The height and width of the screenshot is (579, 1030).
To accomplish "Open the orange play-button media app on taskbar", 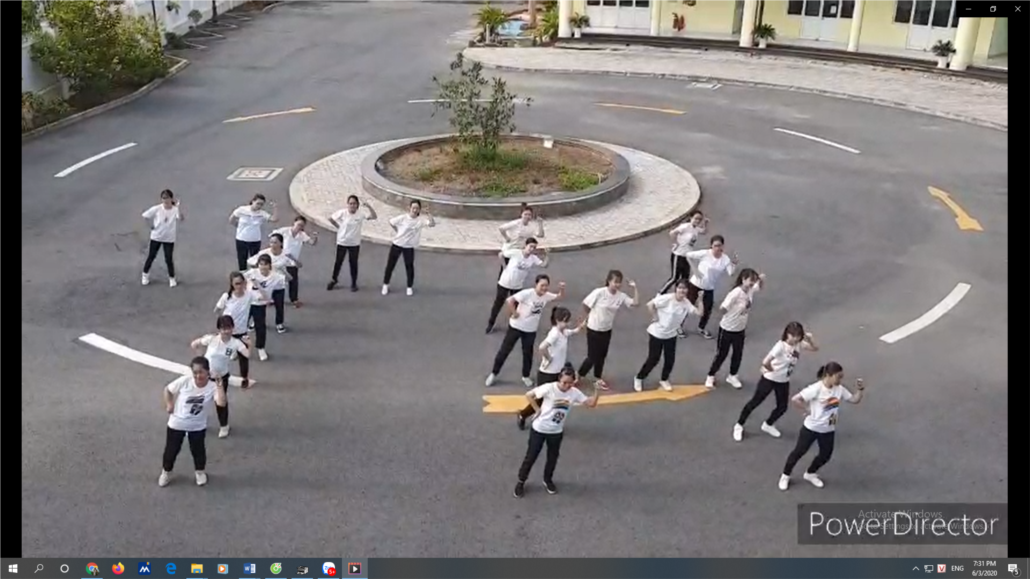I will pyautogui.click(x=223, y=568).
